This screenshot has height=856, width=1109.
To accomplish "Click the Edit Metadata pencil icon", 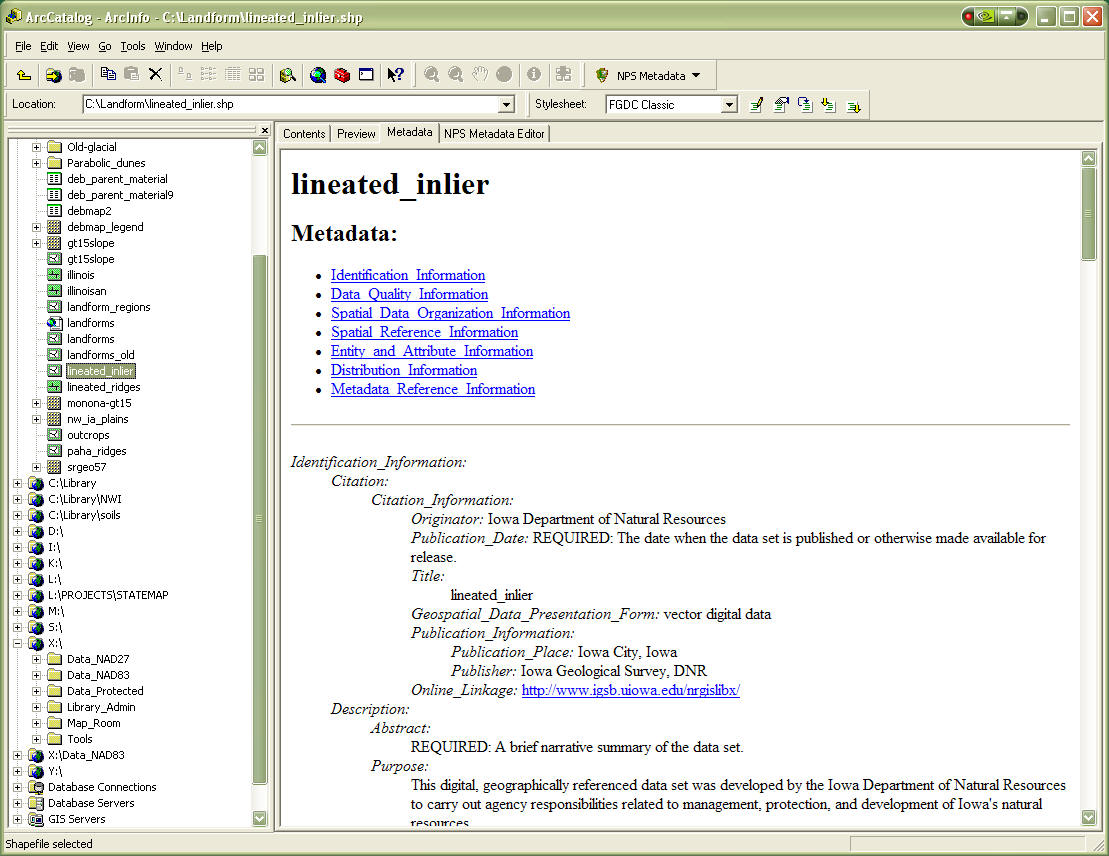I will (x=757, y=105).
